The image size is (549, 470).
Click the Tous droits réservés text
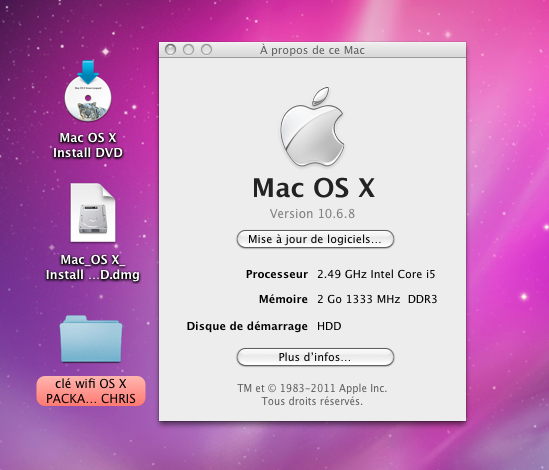pos(312,401)
